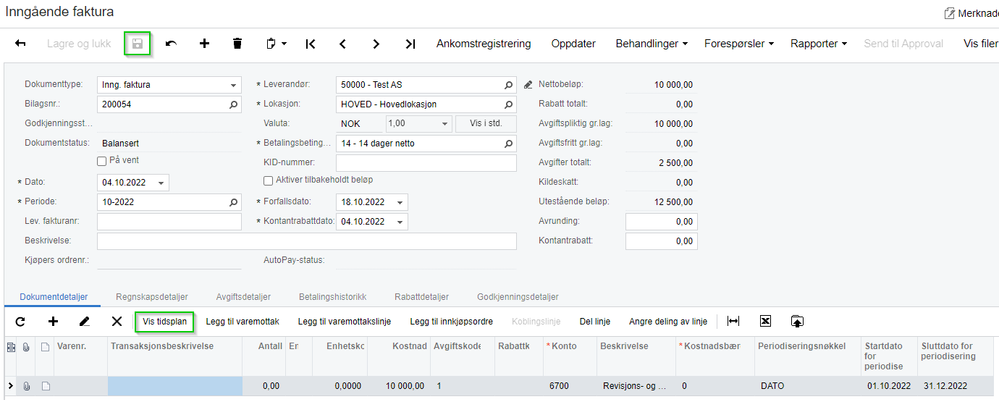Viewport: 999px width, 400px height.
Task: Open the Dato date picker dropdown
Action: 161,183
